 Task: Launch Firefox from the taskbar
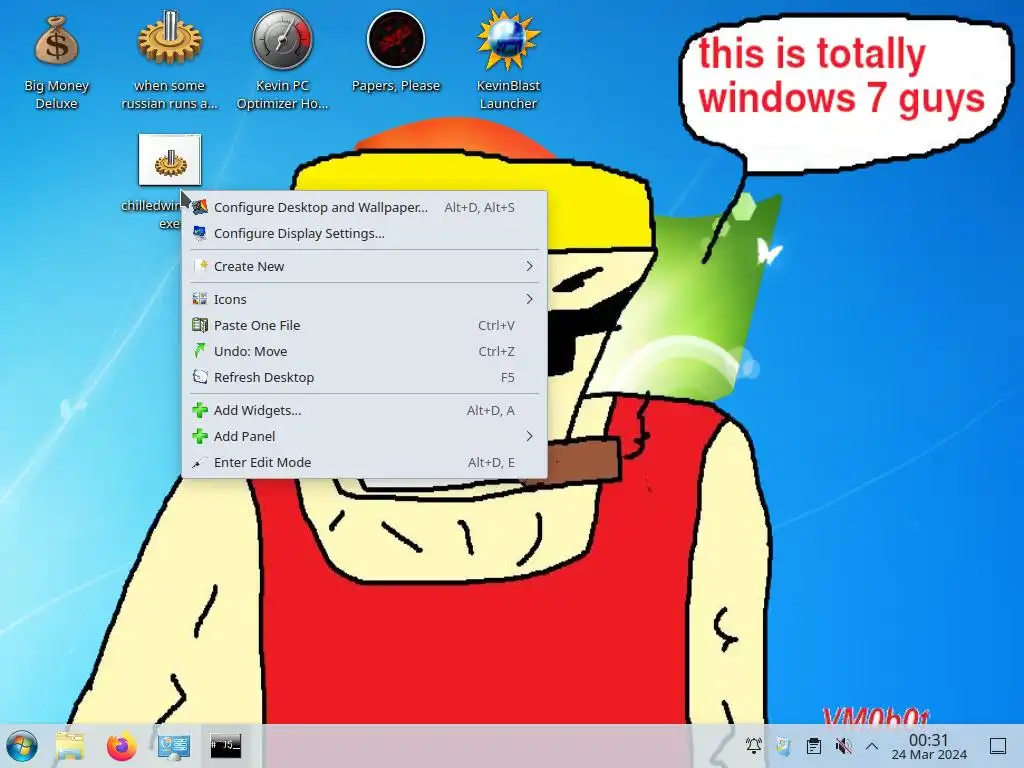[121, 746]
